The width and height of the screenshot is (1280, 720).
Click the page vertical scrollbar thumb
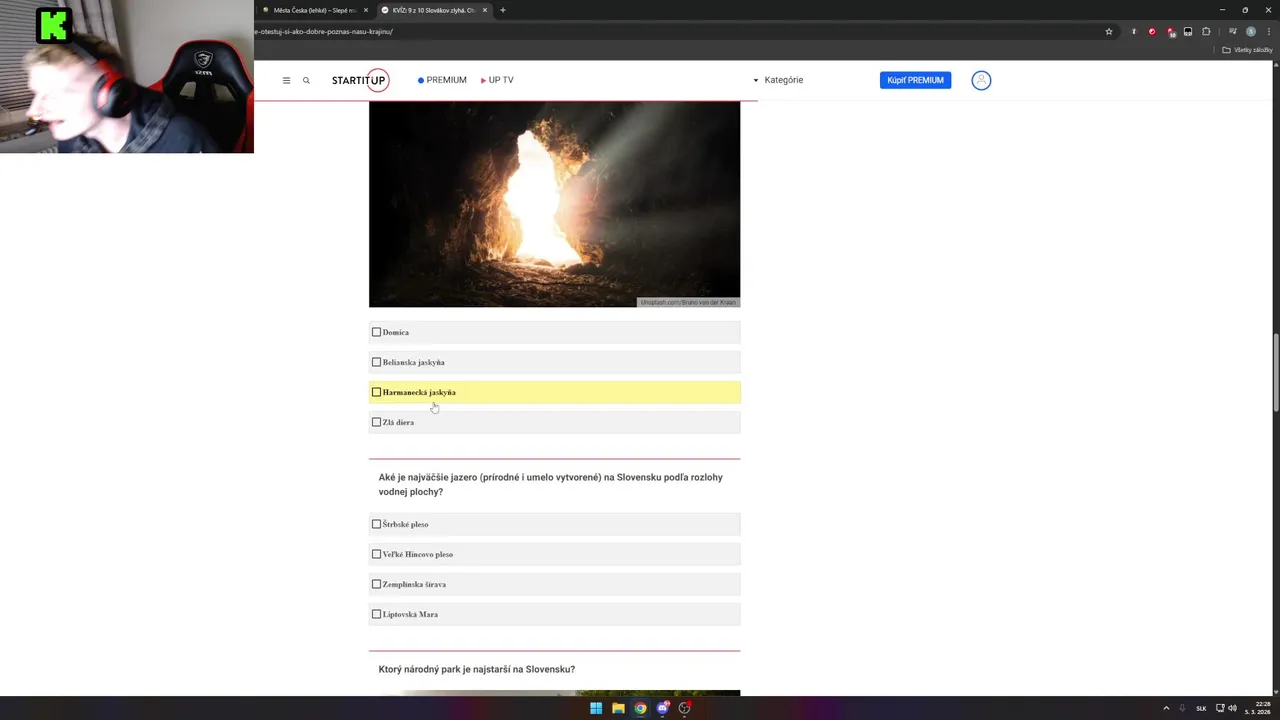tap(1275, 371)
